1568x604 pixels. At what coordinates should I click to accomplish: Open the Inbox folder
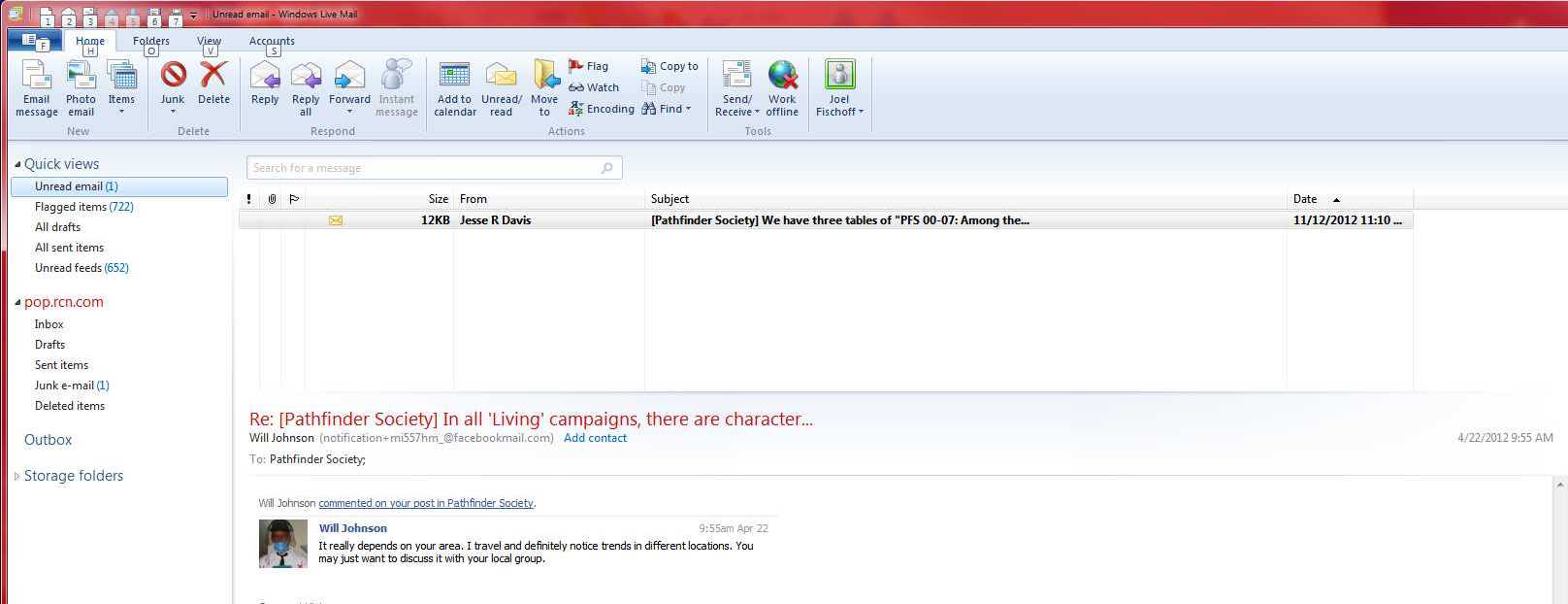(49, 324)
